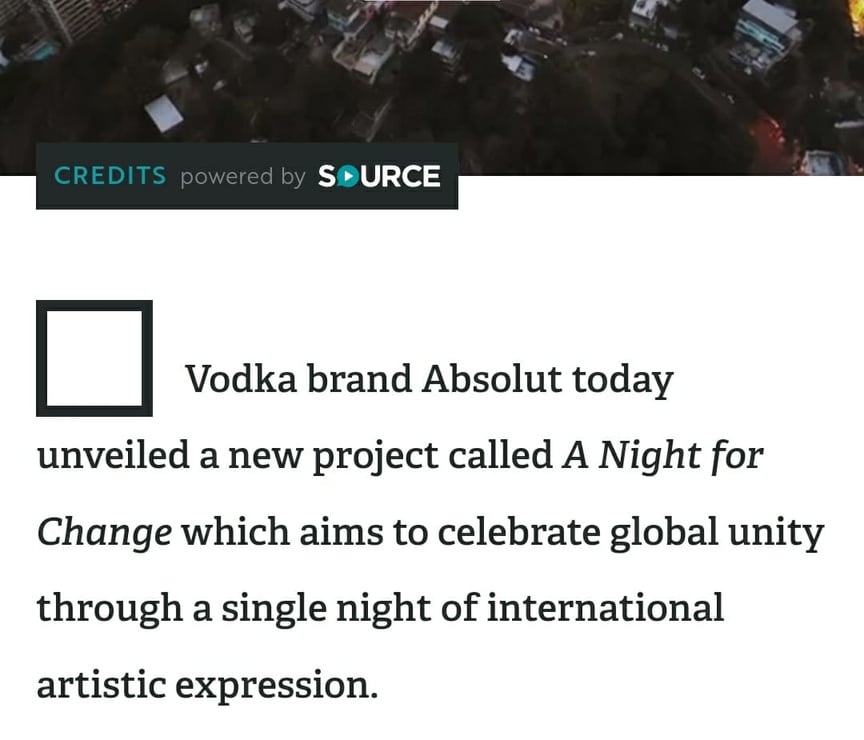
Task: Click the play icon inside the SOURCE logo
Action: tap(347, 177)
